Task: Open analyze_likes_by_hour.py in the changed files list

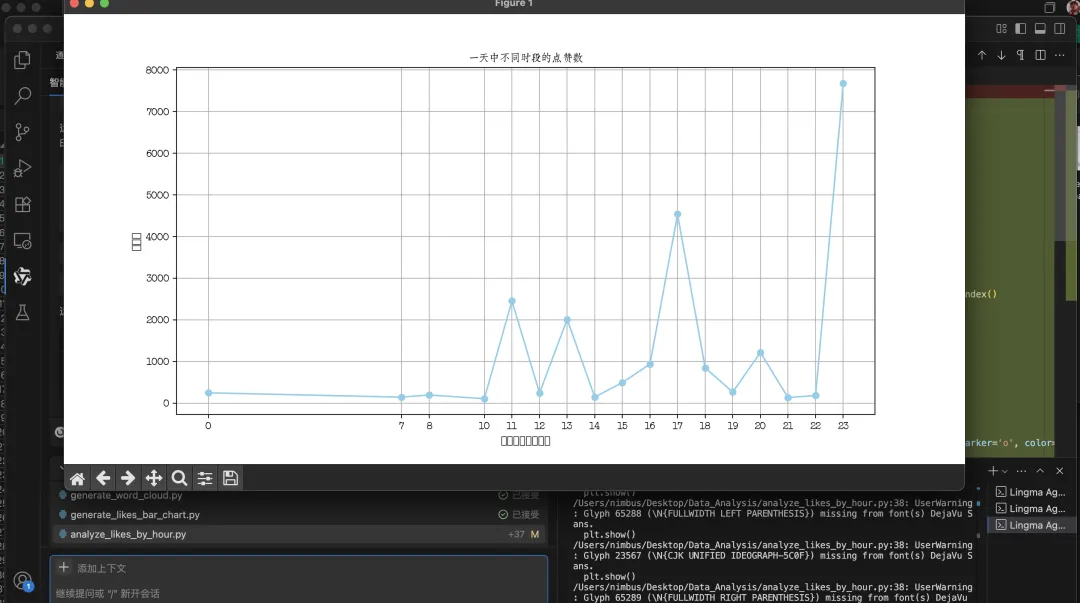Action: click(128, 534)
